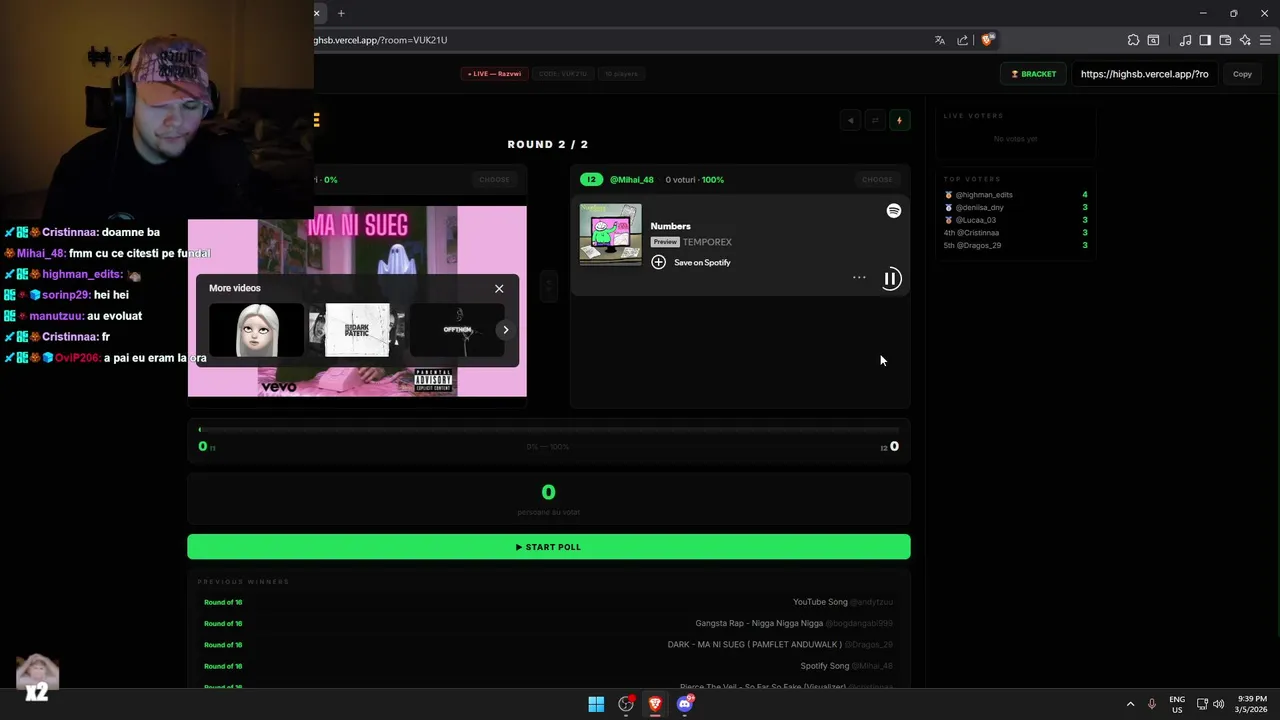Close the current browser tab
The width and height of the screenshot is (1280, 720).
(x=317, y=13)
